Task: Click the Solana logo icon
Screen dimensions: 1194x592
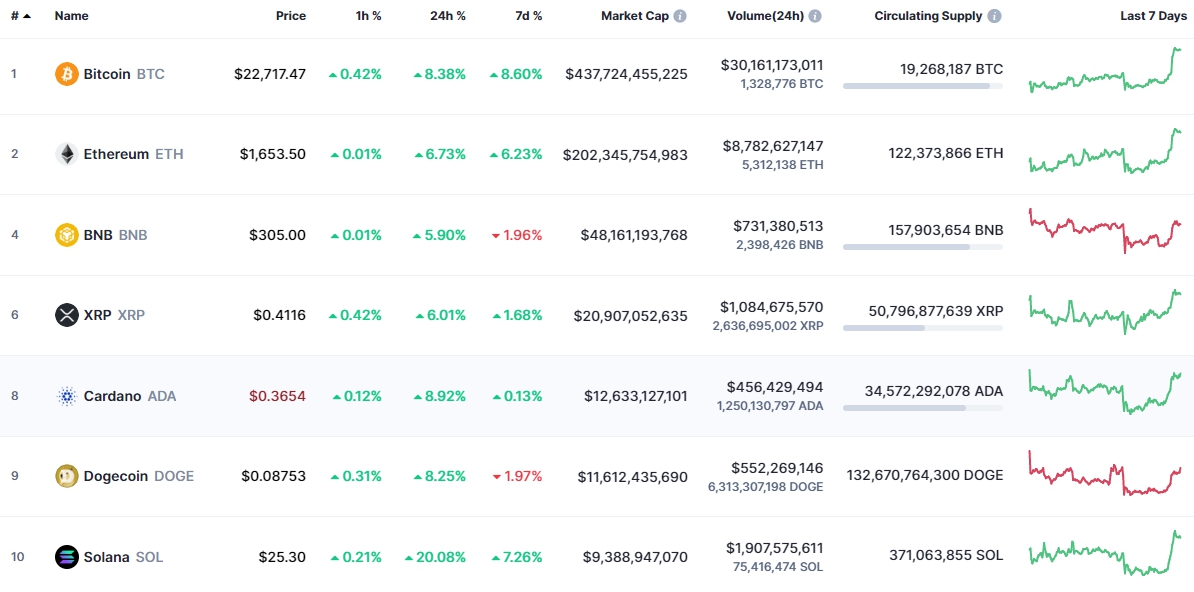Action: click(x=67, y=557)
